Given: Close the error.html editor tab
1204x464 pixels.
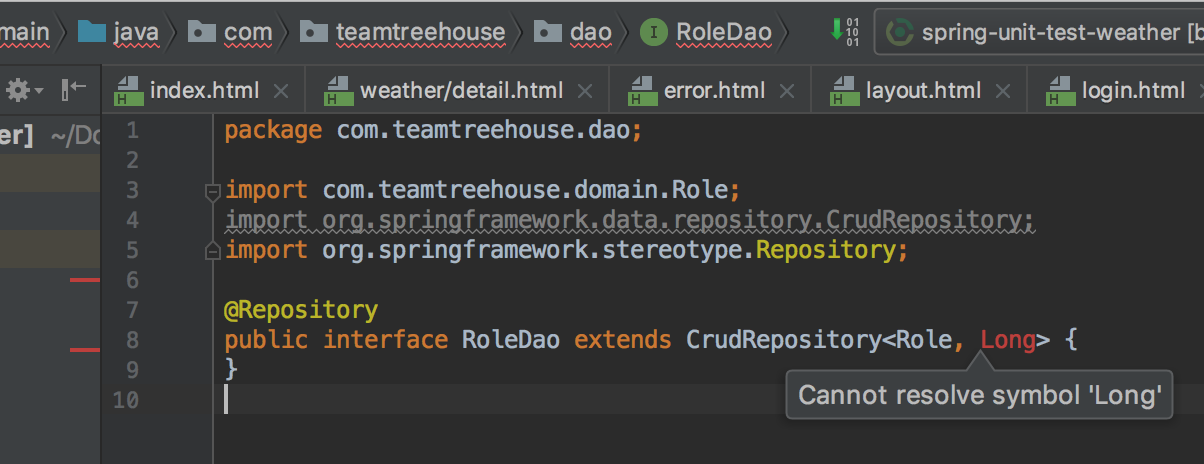Looking at the screenshot, I should coord(787,92).
